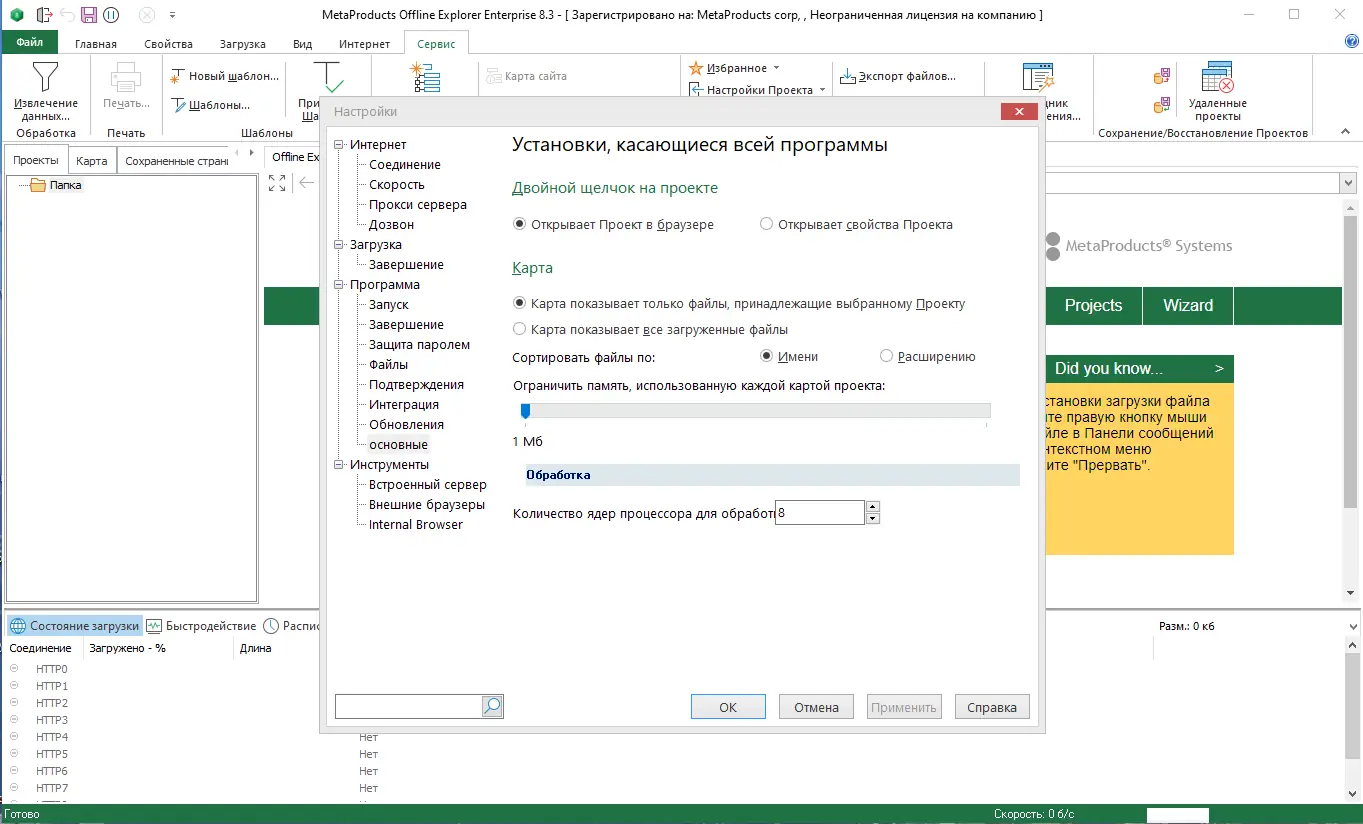Screen dimensions: 1363x824
Task: Switch to the Главная ribbon tab
Action: point(96,44)
